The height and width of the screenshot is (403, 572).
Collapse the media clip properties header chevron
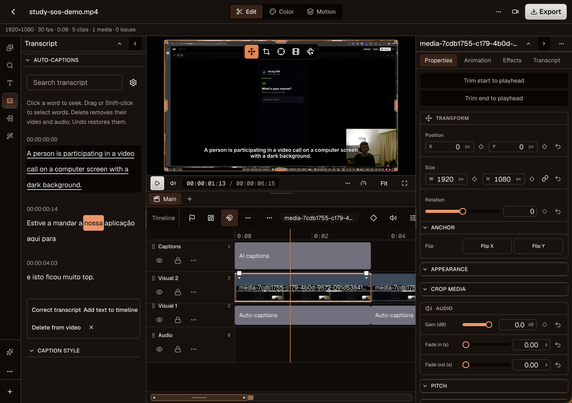point(528,44)
